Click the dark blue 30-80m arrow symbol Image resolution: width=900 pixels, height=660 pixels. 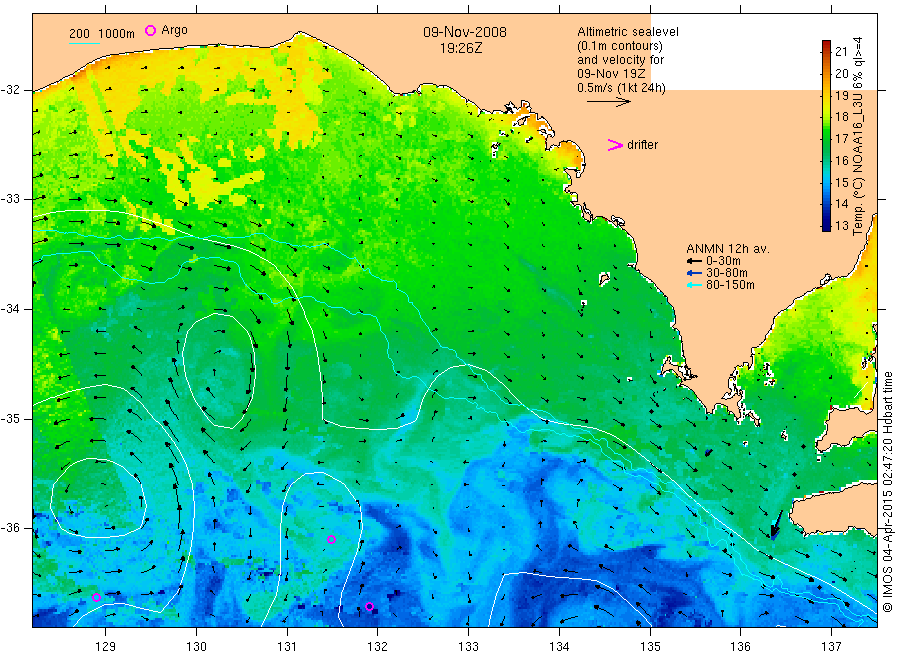pyautogui.click(x=694, y=273)
